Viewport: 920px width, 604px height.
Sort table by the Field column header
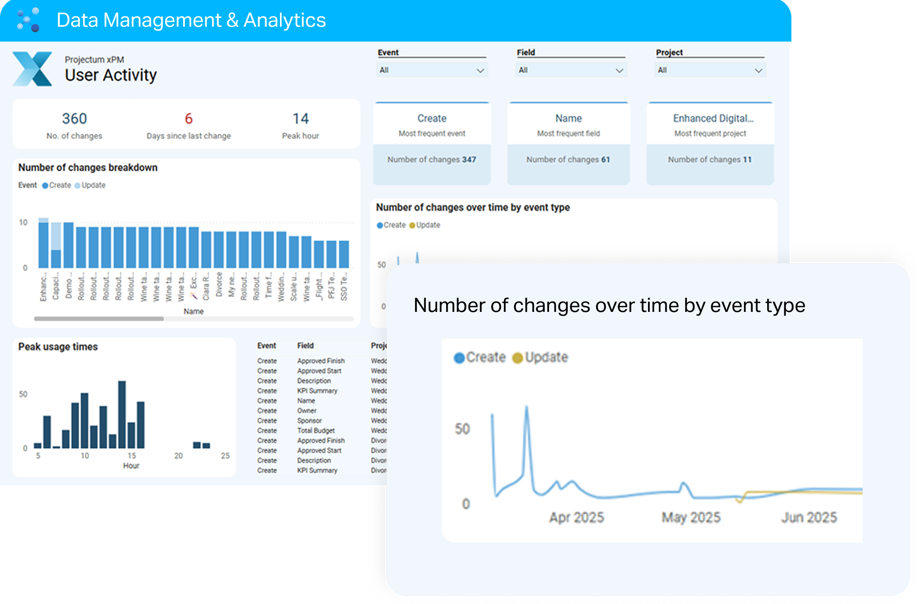[x=305, y=346]
